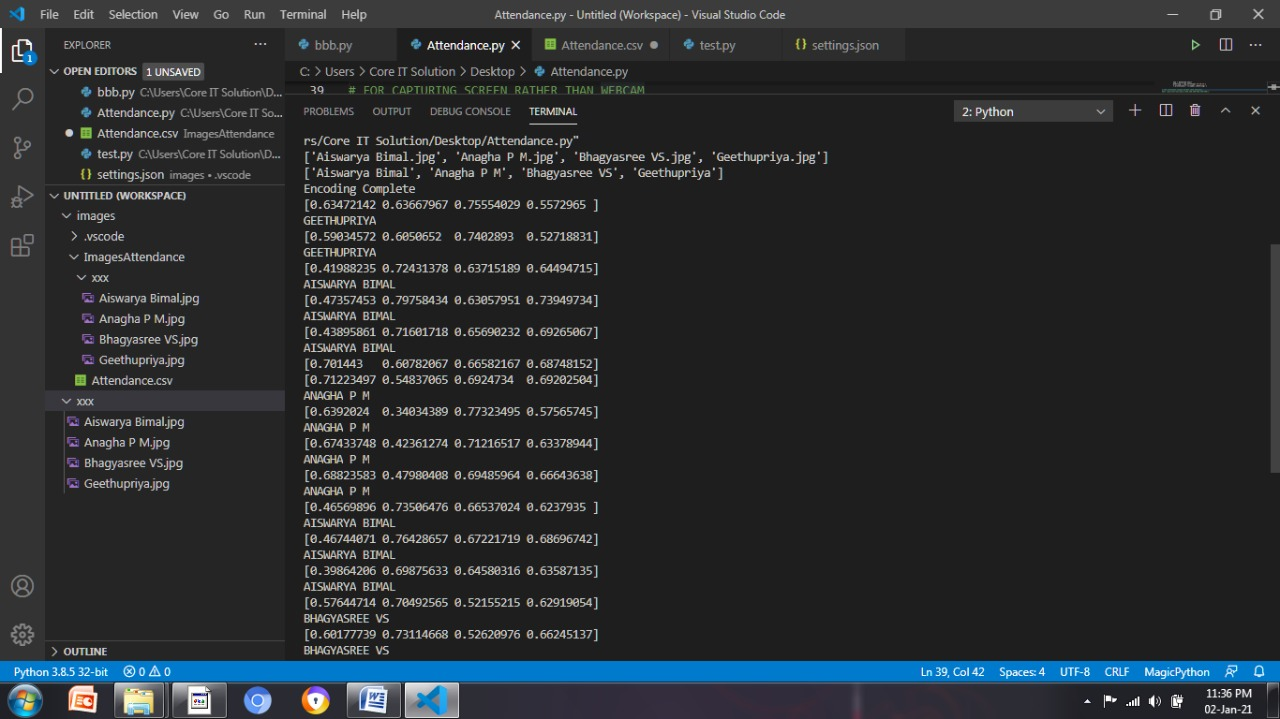Image resolution: width=1280 pixels, height=719 pixels.
Task: Switch to the Output panel tab
Action: click(392, 111)
